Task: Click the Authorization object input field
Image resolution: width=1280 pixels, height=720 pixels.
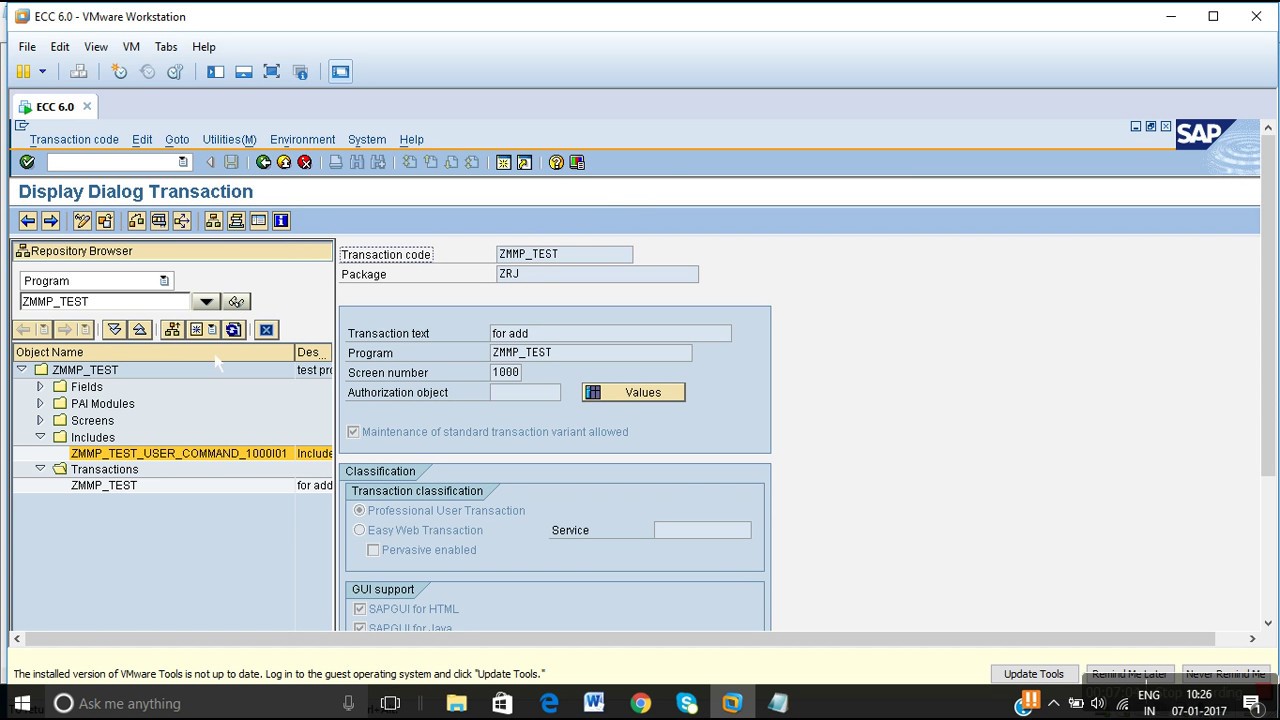Action: tap(525, 393)
